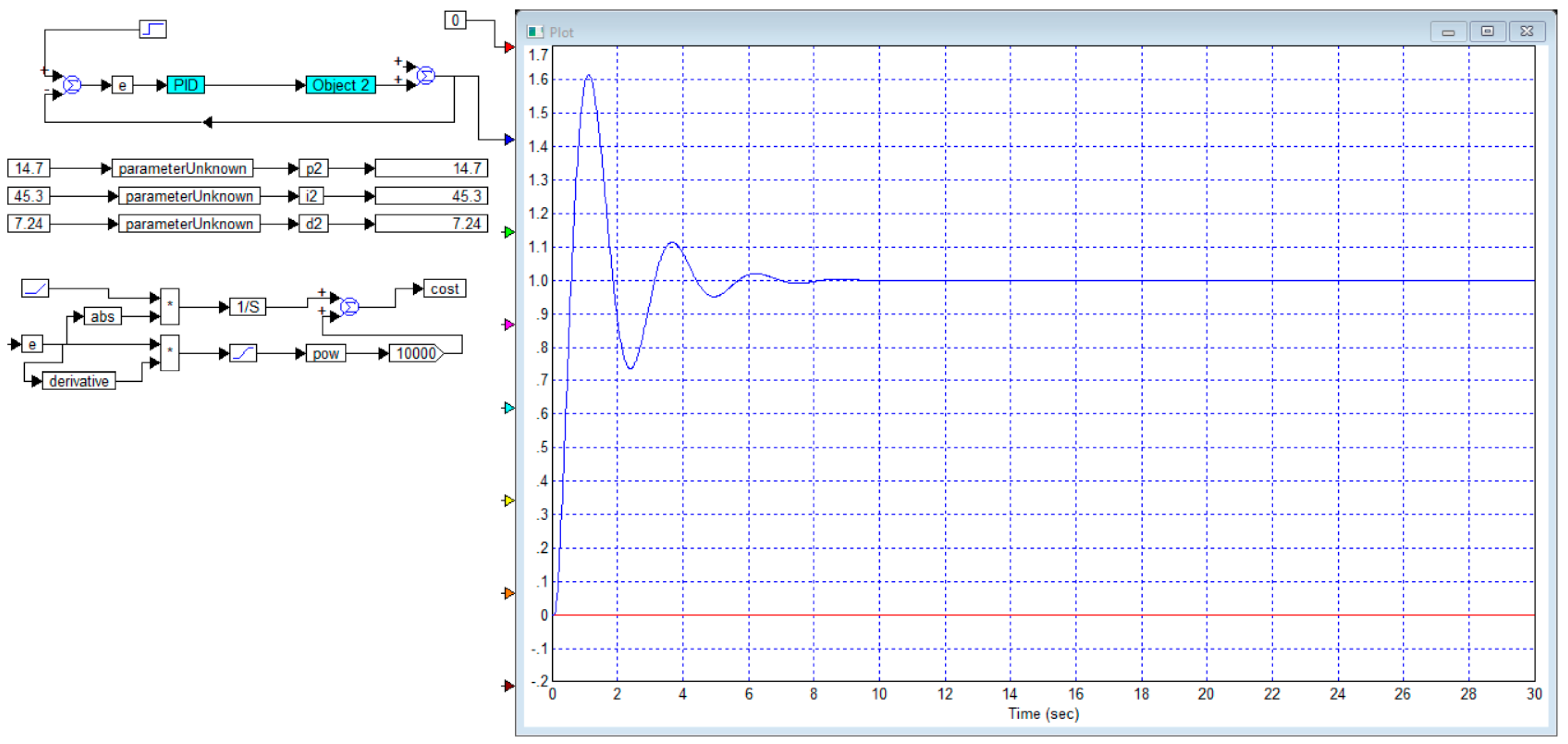Click the yellow plot input connector

click(510, 500)
